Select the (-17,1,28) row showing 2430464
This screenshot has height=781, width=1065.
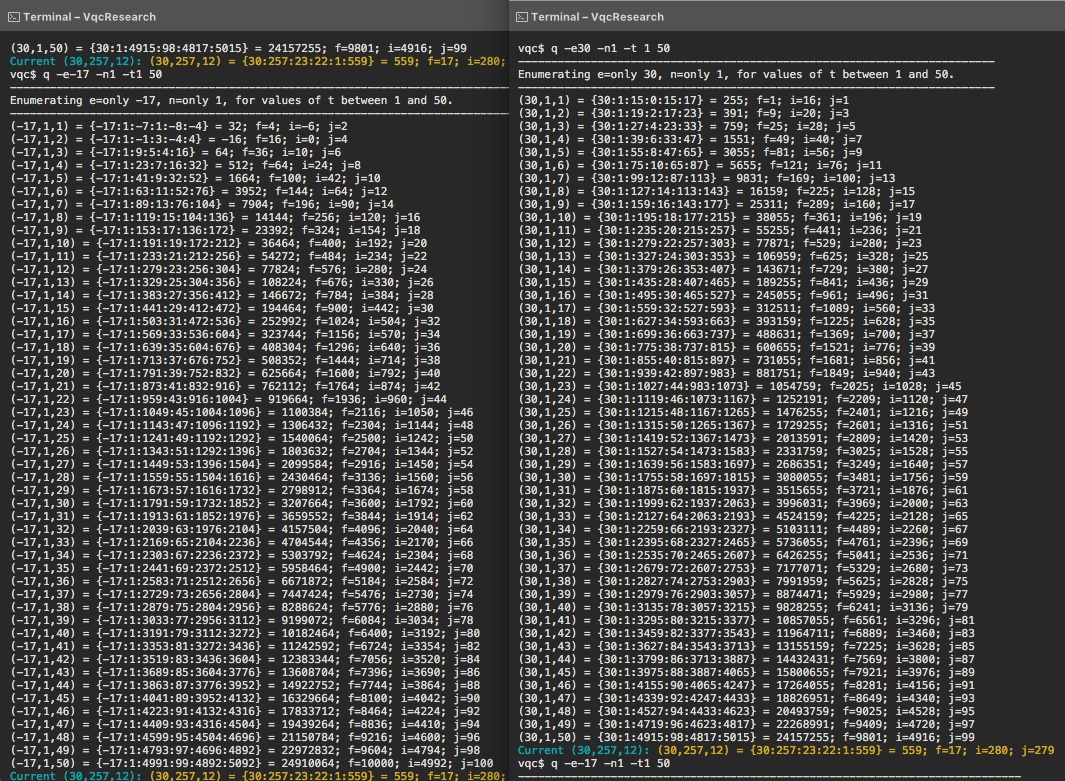[x=241, y=477]
